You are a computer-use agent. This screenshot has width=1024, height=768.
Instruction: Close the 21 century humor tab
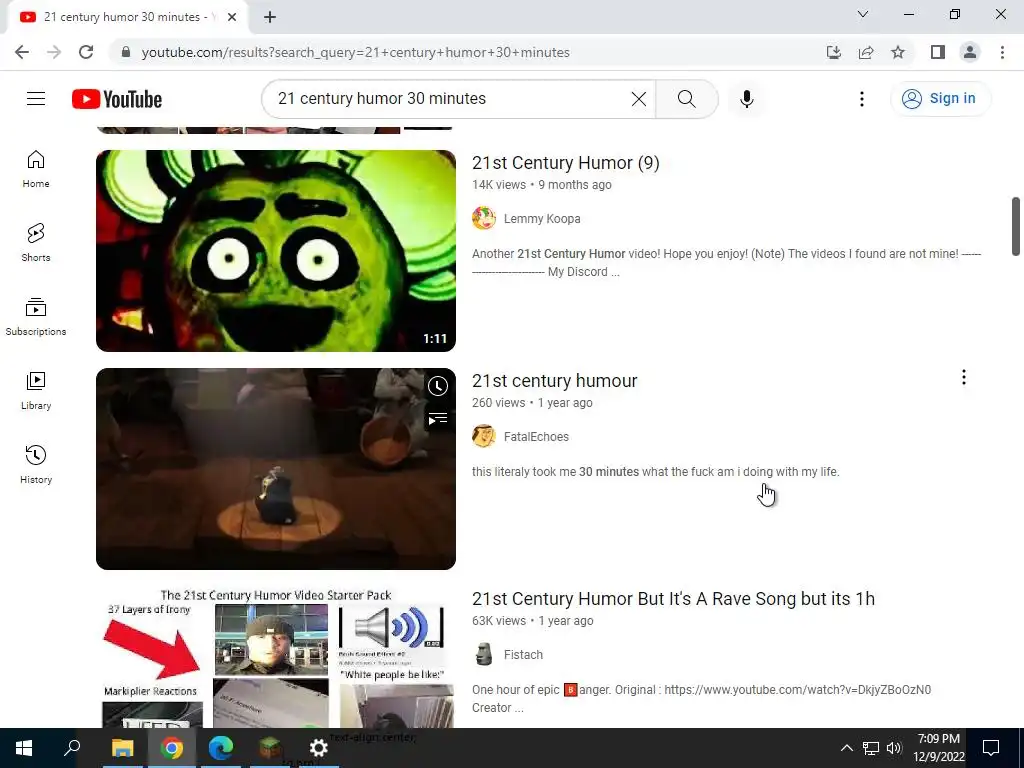[232, 17]
